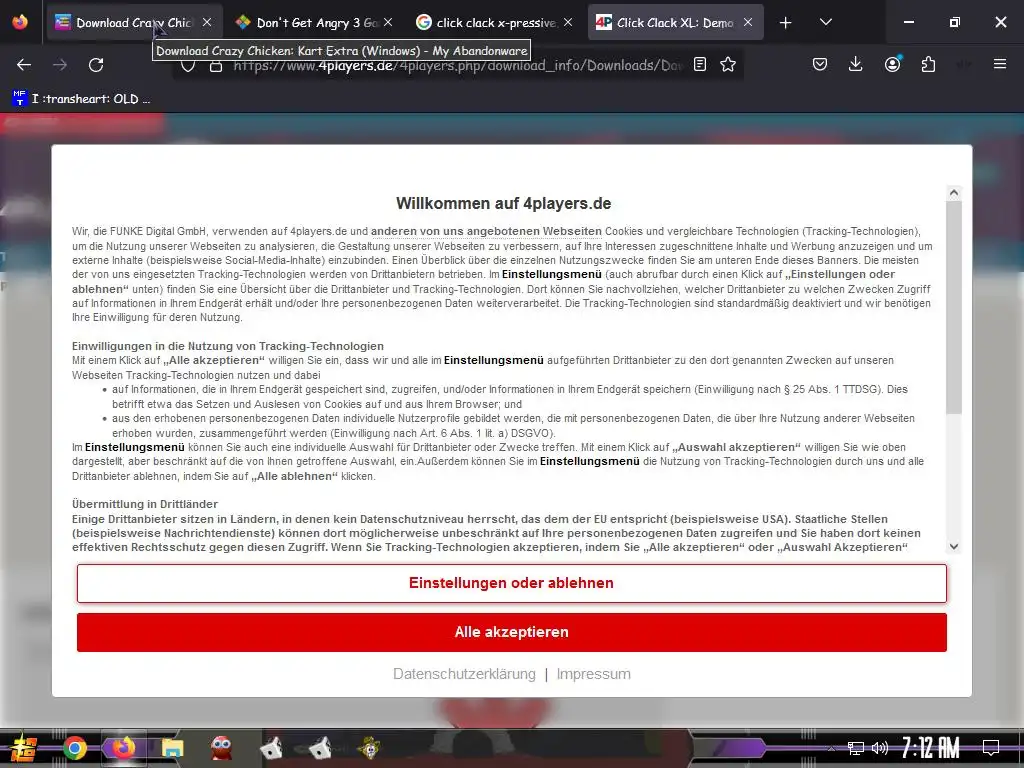Viewport: 1024px width, 768px height.
Task: Open the network status tray icon
Action: (x=856, y=748)
